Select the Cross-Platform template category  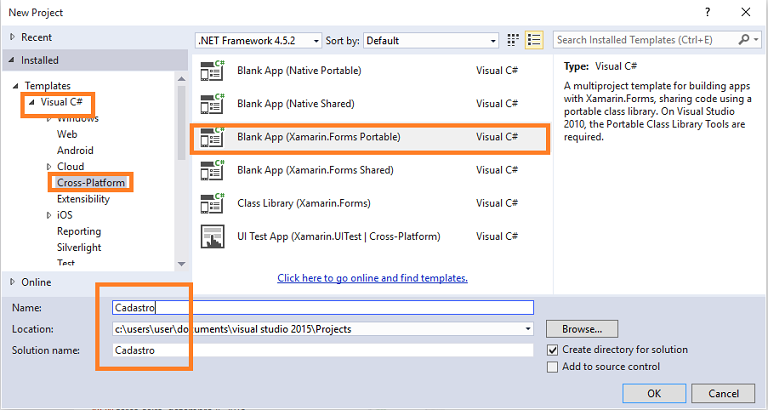point(91,183)
